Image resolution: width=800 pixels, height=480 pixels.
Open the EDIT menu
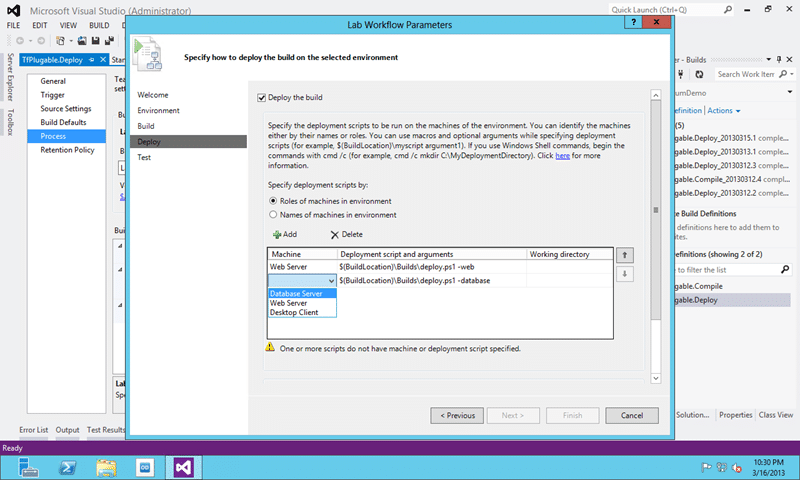[40, 26]
